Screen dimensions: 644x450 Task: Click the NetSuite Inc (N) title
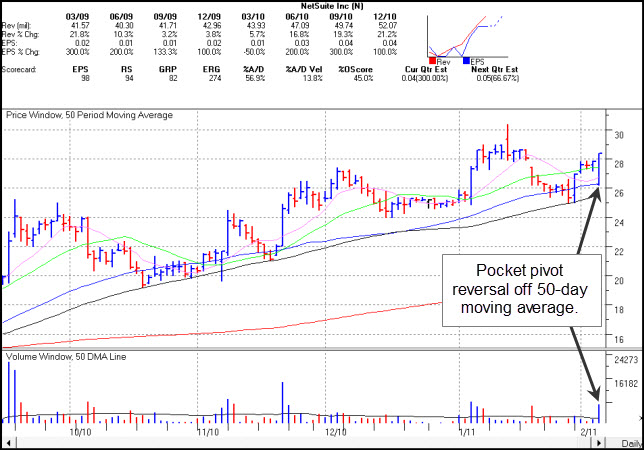pos(332,6)
